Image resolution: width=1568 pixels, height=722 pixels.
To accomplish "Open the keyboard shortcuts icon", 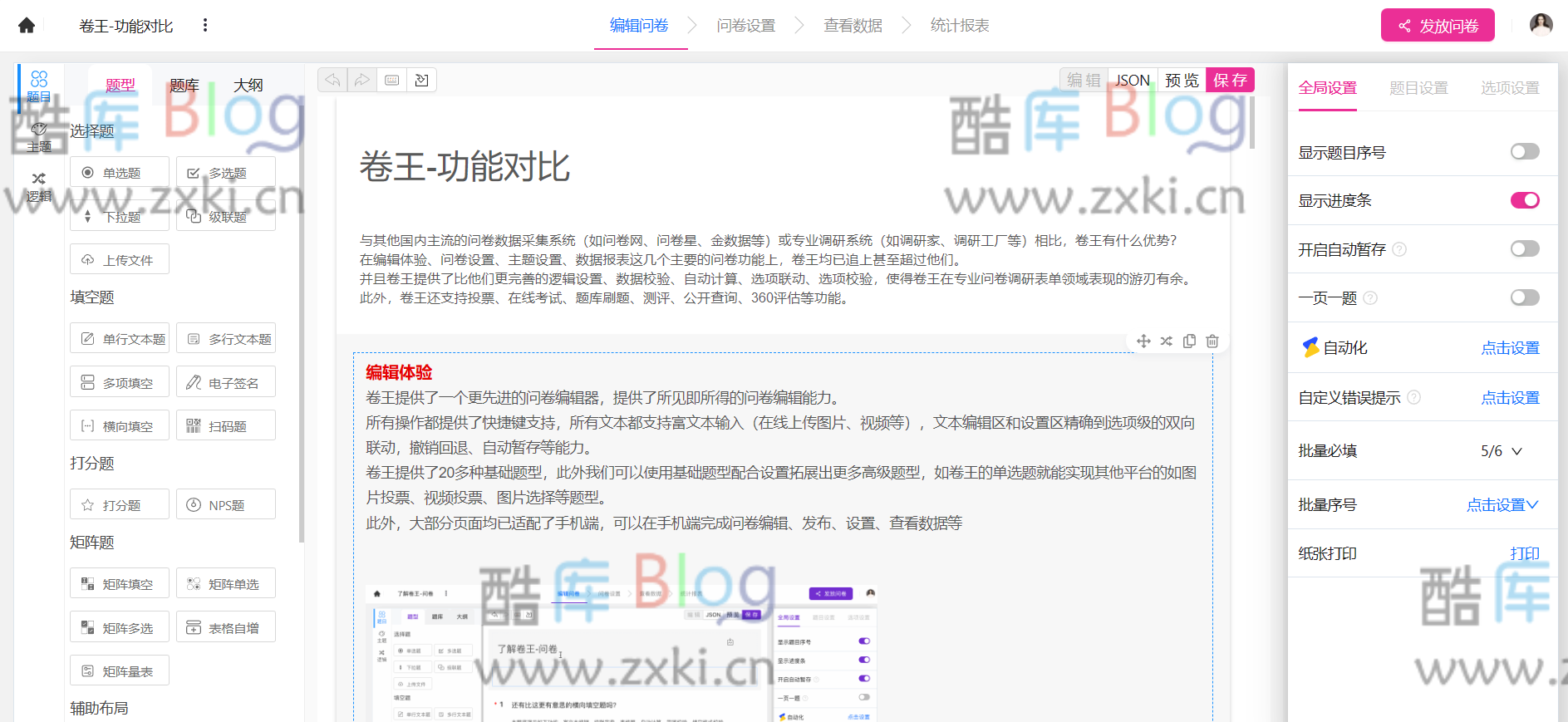I will tap(392, 80).
